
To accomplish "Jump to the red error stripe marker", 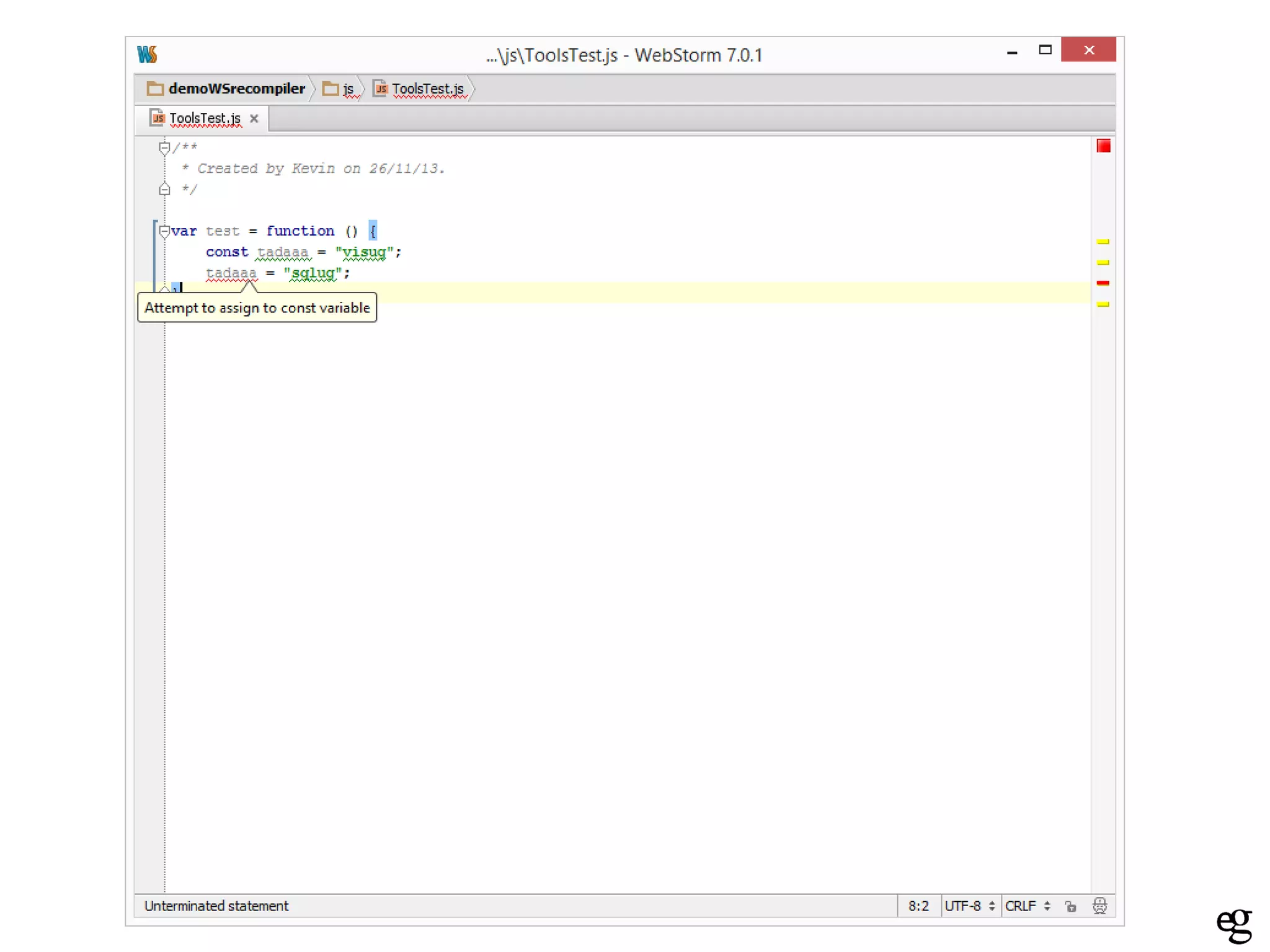I will (x=1103, y=283).
